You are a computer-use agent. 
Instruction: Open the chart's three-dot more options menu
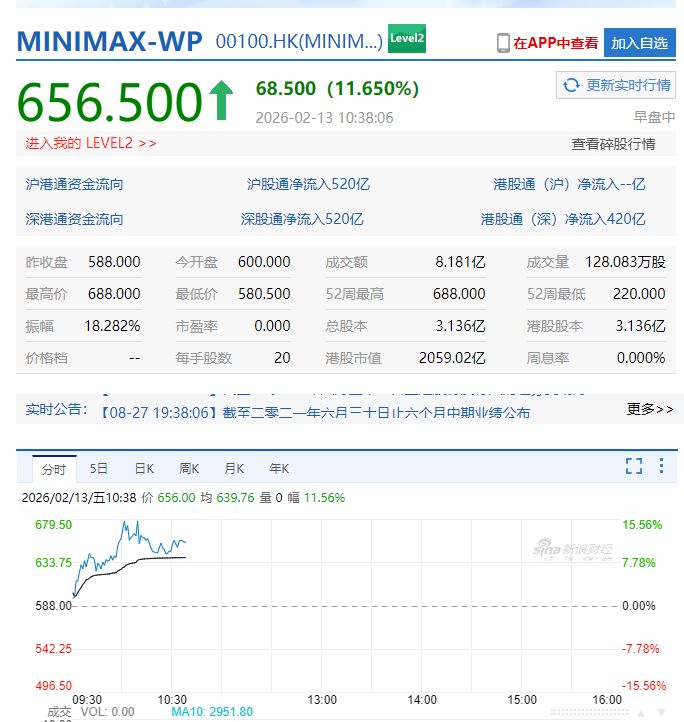click(x=661, y=466)
